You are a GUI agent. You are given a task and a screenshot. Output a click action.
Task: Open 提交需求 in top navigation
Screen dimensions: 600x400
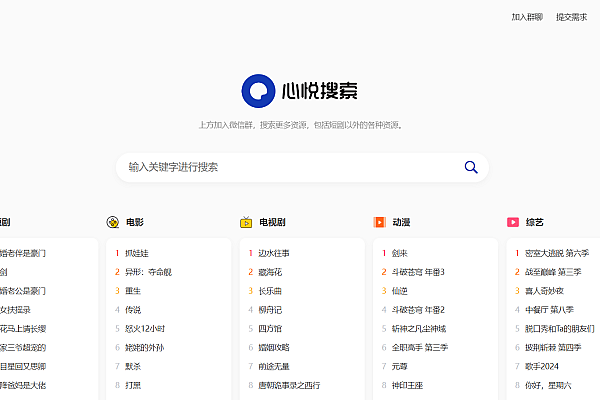tap(571, 17)
